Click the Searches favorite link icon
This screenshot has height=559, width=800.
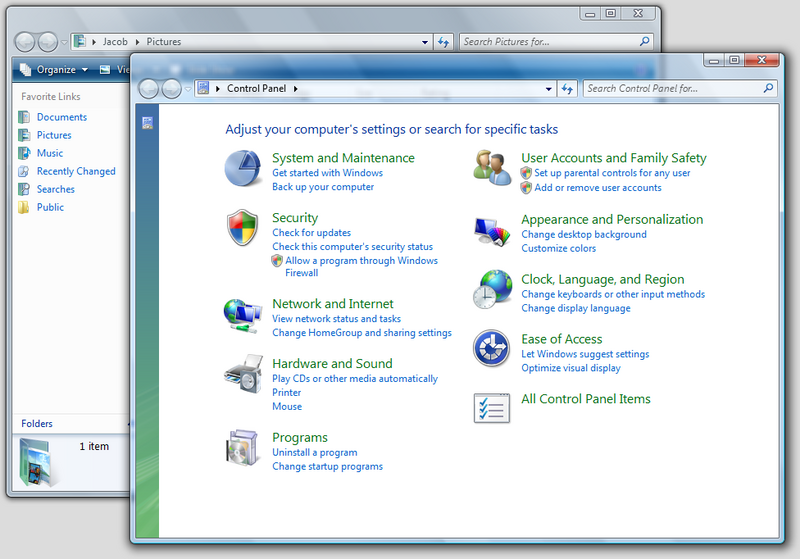[x=24, y=189]
